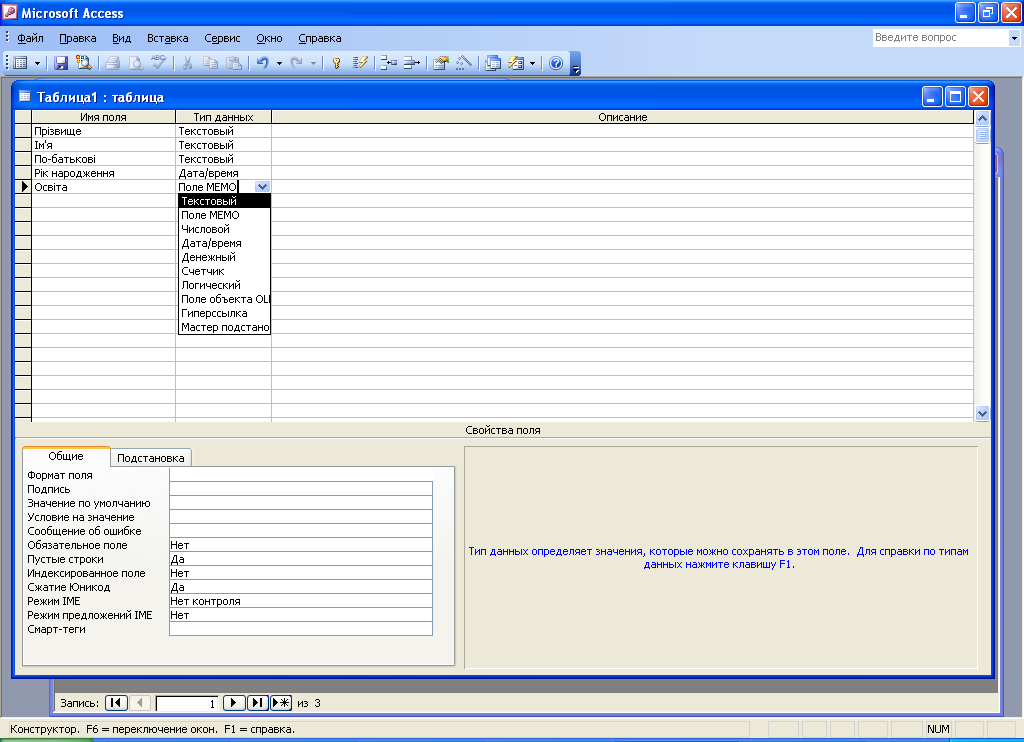Switch to the Общие tab

(x=66, y=456)
